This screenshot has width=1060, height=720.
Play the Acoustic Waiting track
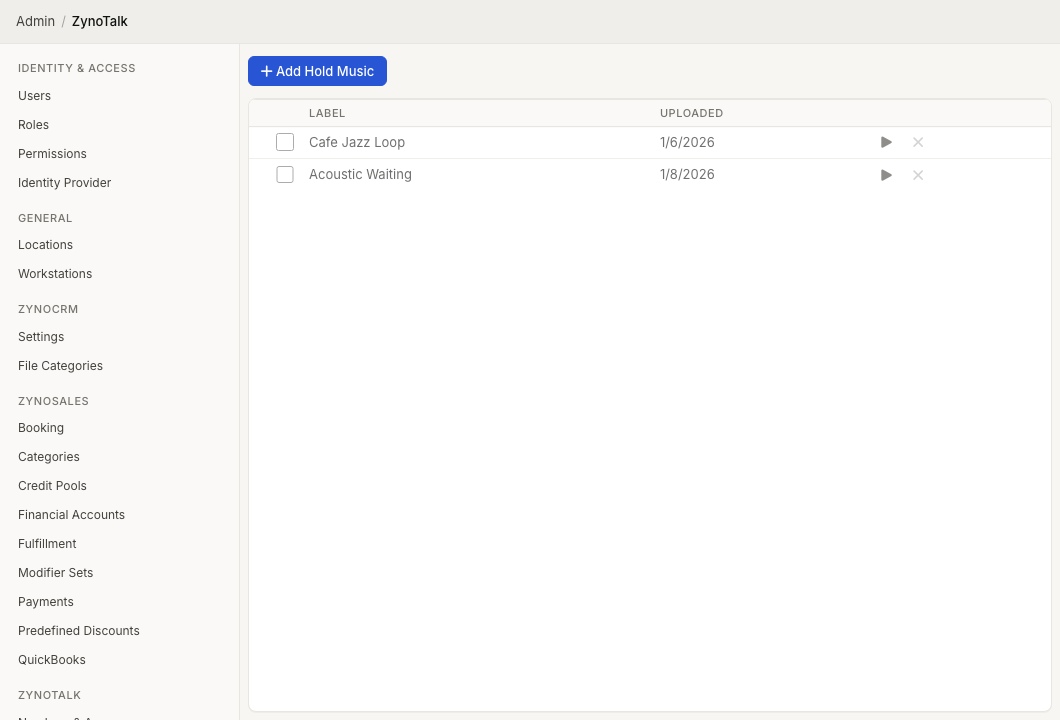point(886,175)
